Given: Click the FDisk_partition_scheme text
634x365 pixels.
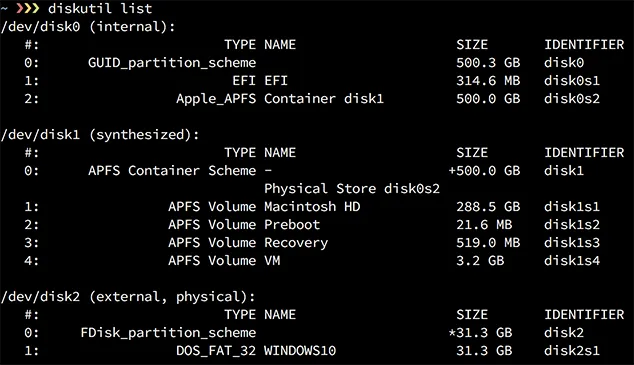Looking at the screenshot, I should tap(168, 333).
